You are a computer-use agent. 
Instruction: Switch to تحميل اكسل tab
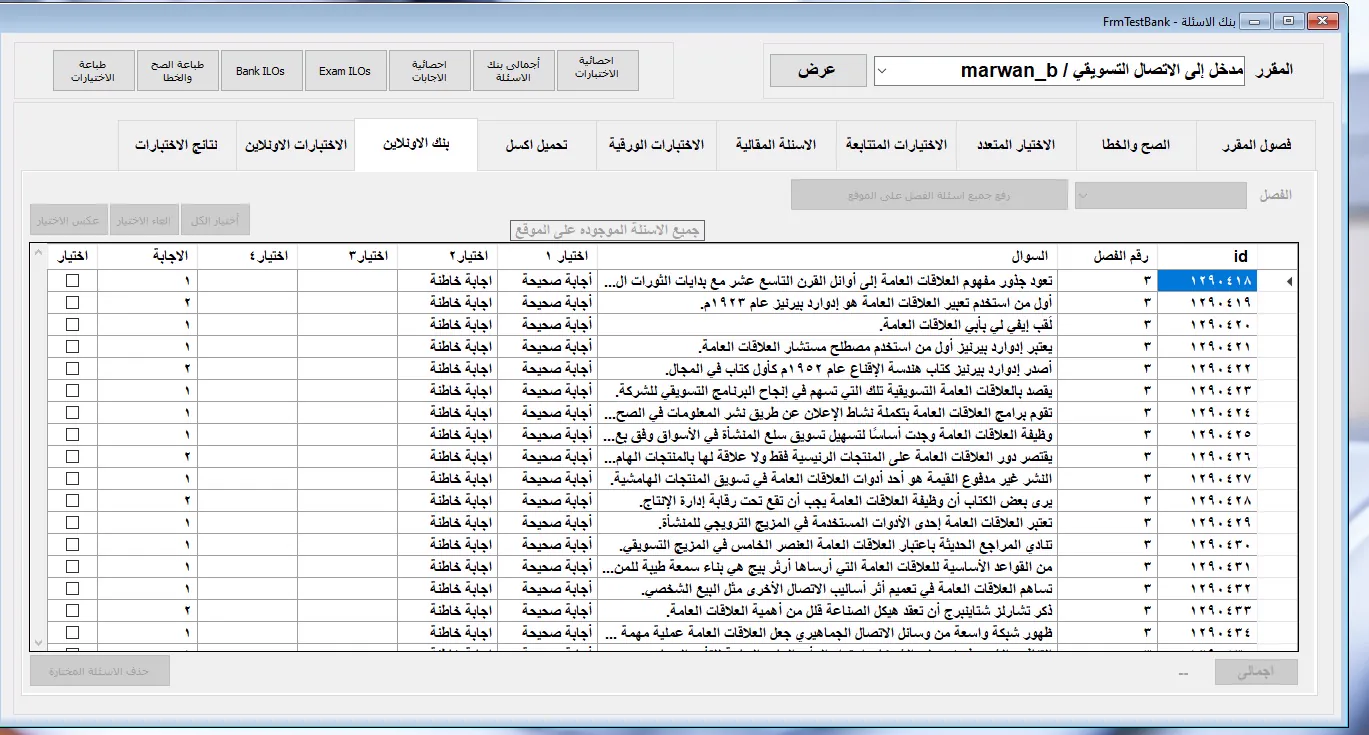pyautogui.click(x=536, y=145)
